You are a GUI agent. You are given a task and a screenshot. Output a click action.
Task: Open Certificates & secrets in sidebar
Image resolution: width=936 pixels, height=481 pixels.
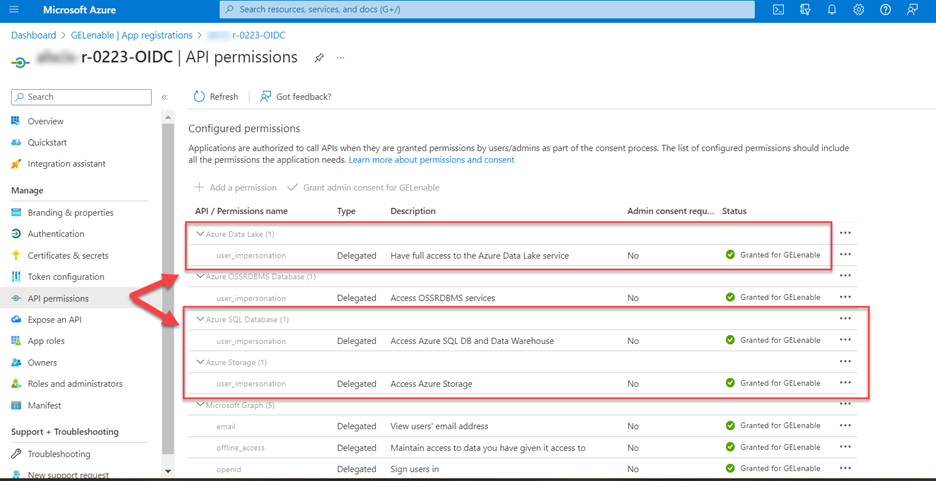click(68, 255)
